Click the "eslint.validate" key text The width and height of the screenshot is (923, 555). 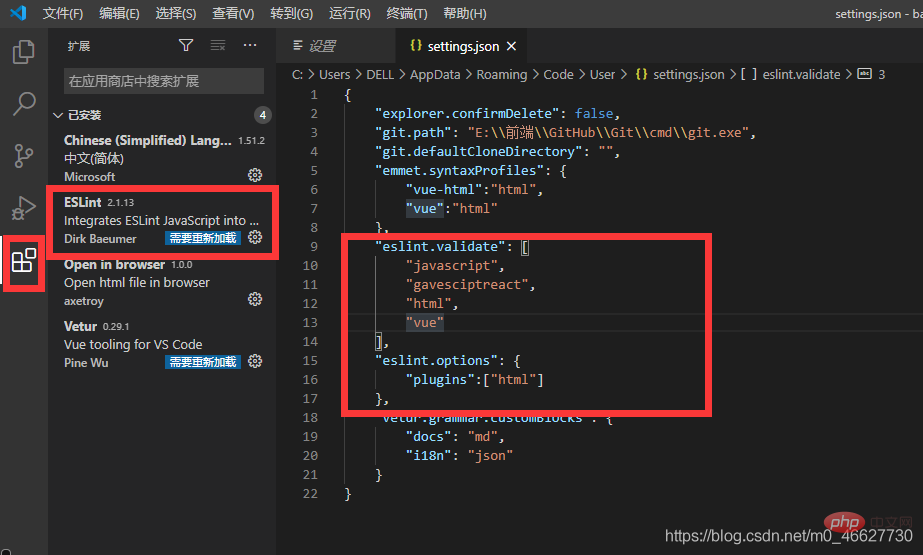click(440, 246)
